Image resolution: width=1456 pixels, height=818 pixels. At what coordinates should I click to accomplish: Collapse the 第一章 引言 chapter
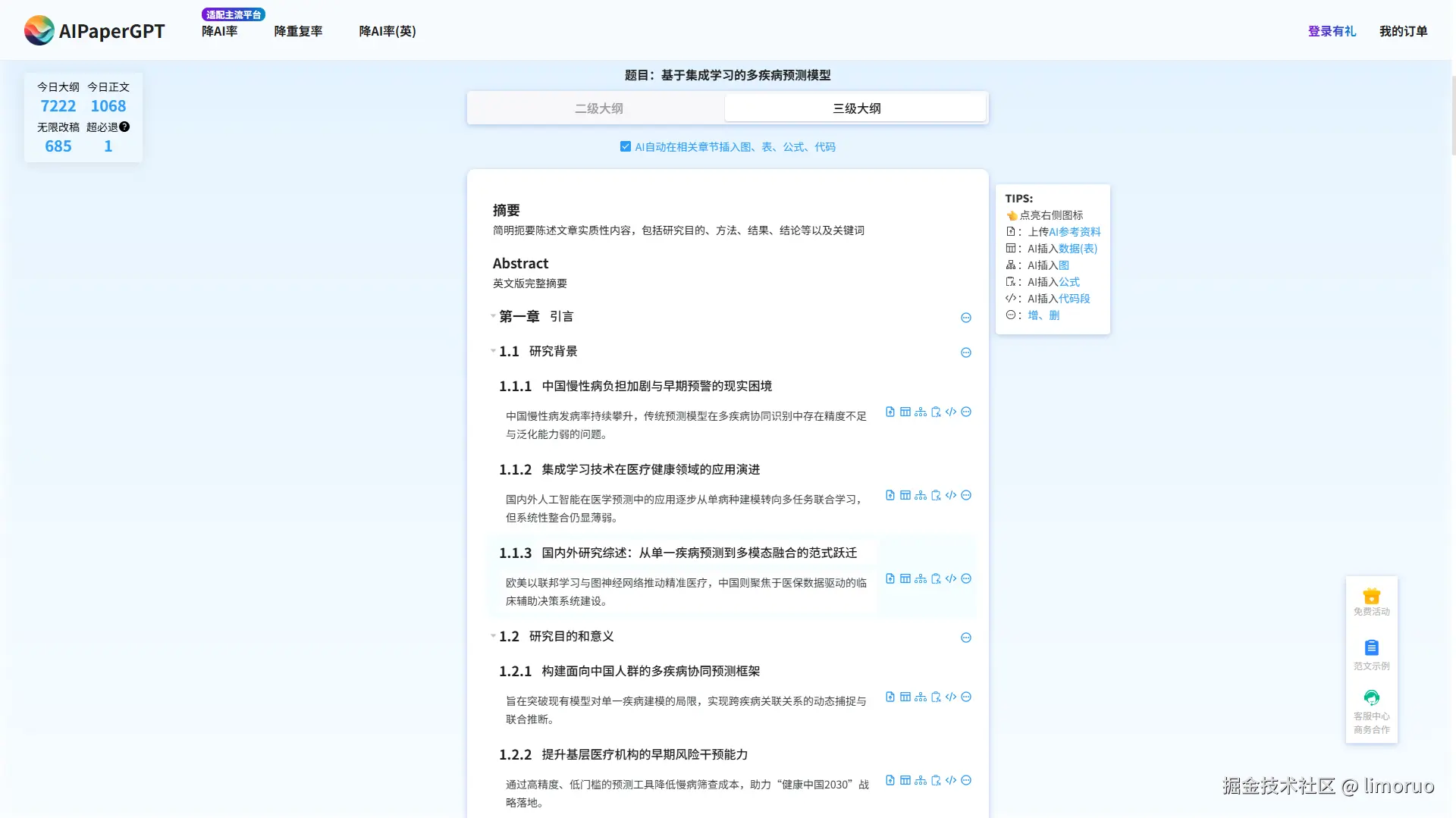[x=494, y=317]
